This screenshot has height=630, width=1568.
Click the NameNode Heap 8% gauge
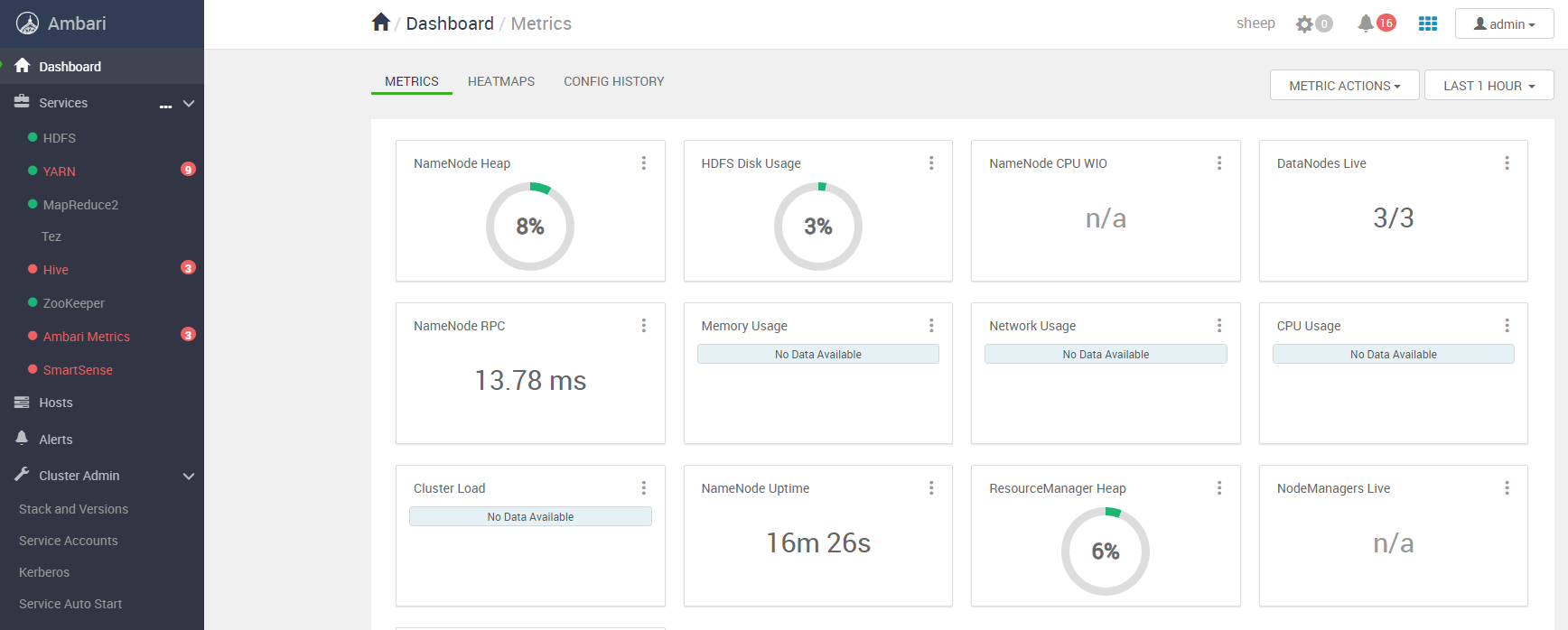click(x=530, y=227)
